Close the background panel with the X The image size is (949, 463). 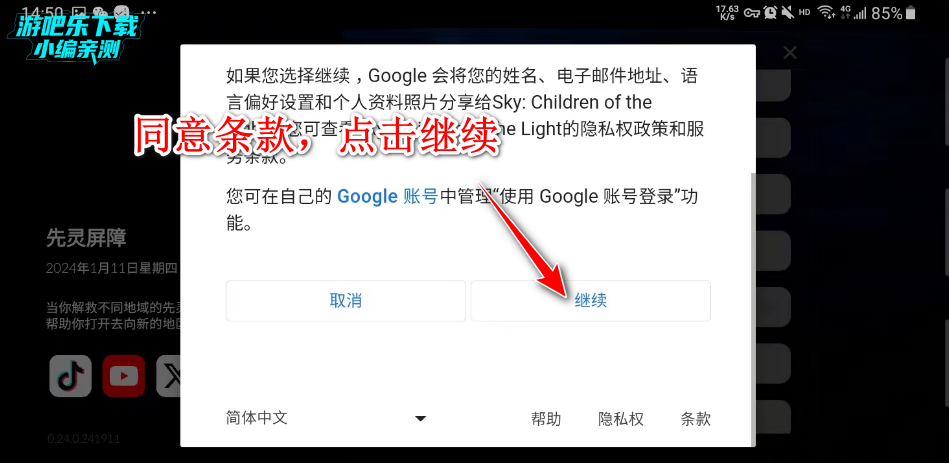point(790,53)
